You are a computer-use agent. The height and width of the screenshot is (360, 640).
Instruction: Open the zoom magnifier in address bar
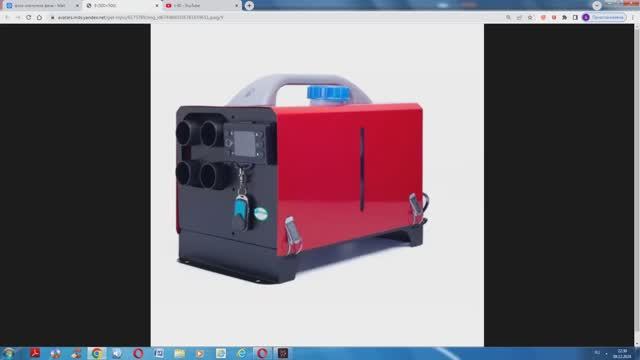pos(508,18)
